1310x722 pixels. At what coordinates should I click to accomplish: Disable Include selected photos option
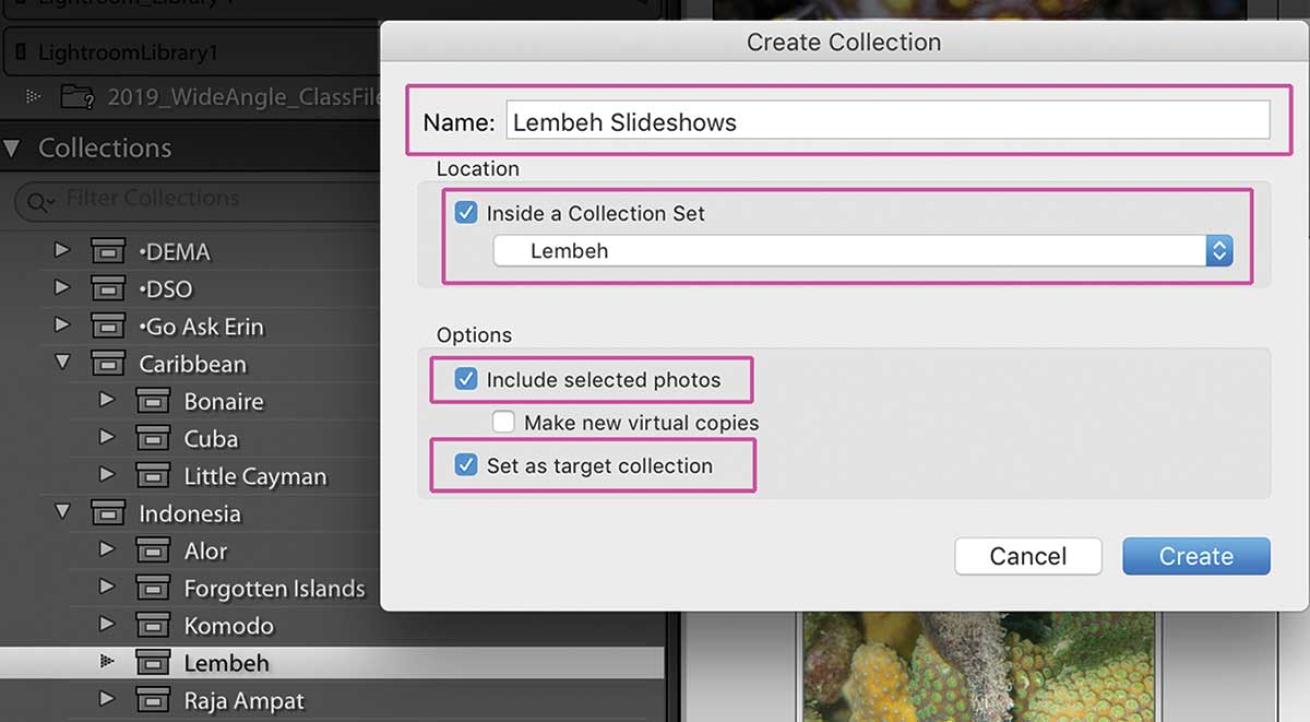coord(466,379)
